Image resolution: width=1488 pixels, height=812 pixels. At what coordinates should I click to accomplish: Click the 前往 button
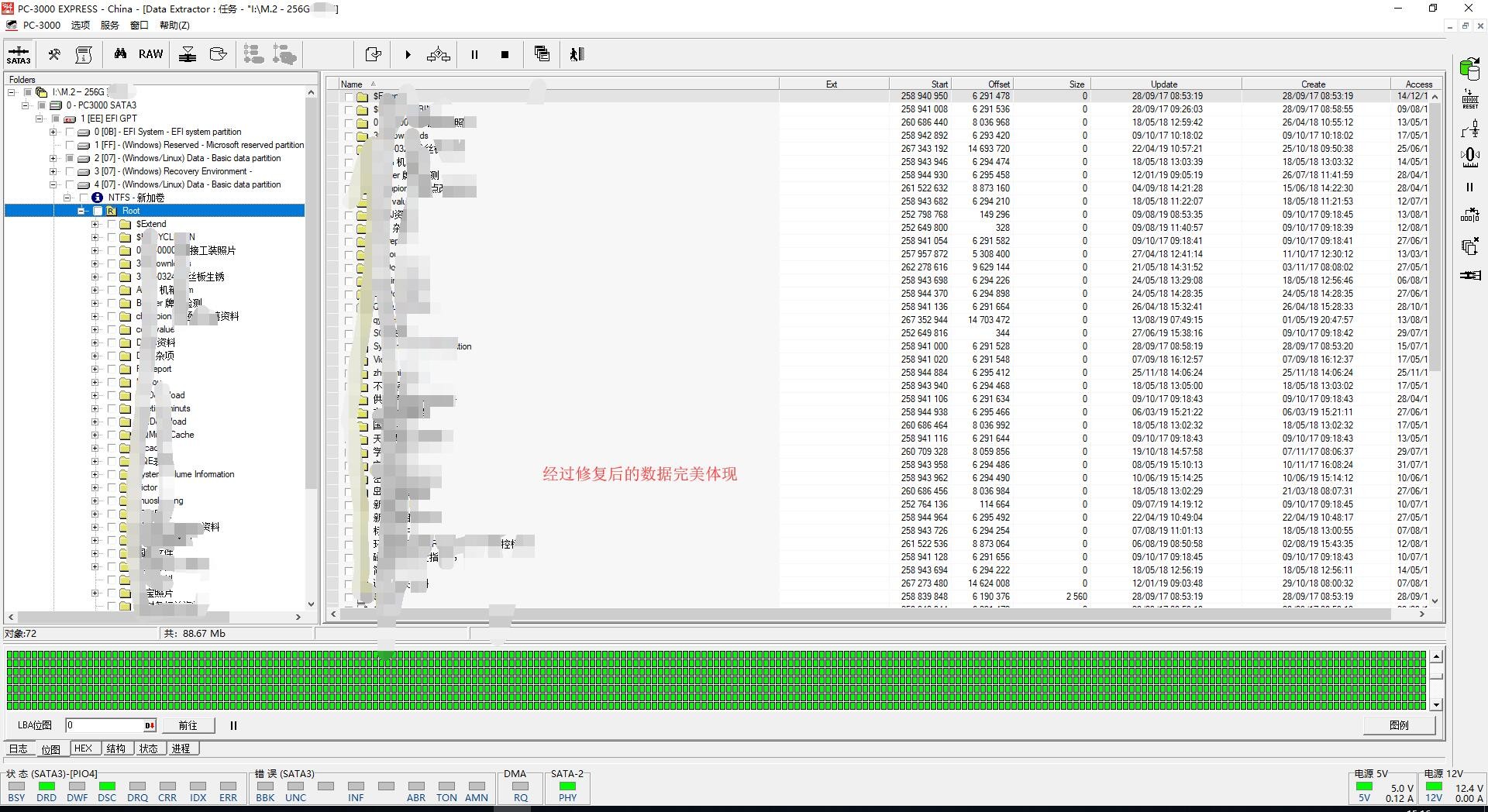tap(188, 725)
